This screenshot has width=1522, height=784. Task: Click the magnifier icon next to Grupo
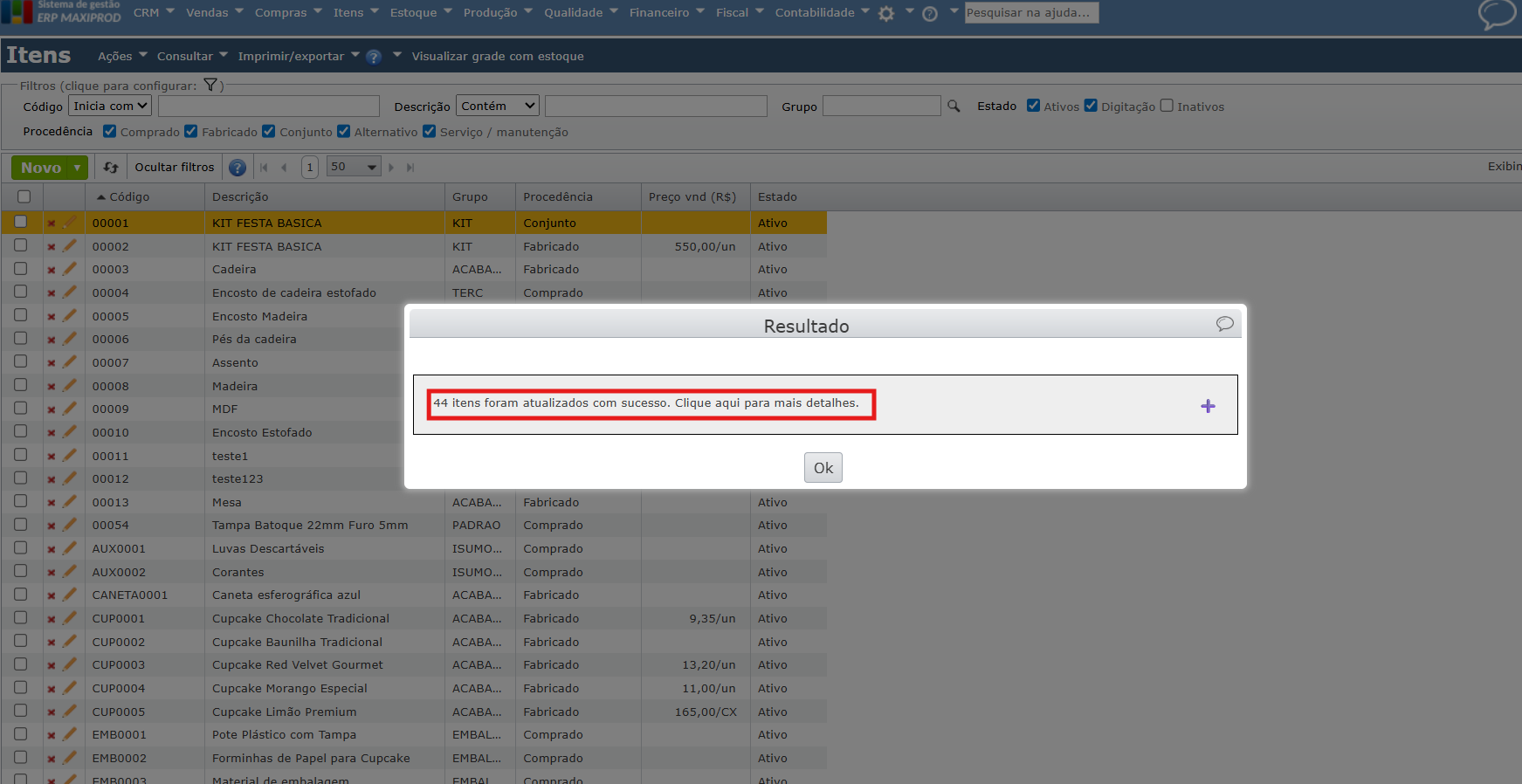point(954,106)
